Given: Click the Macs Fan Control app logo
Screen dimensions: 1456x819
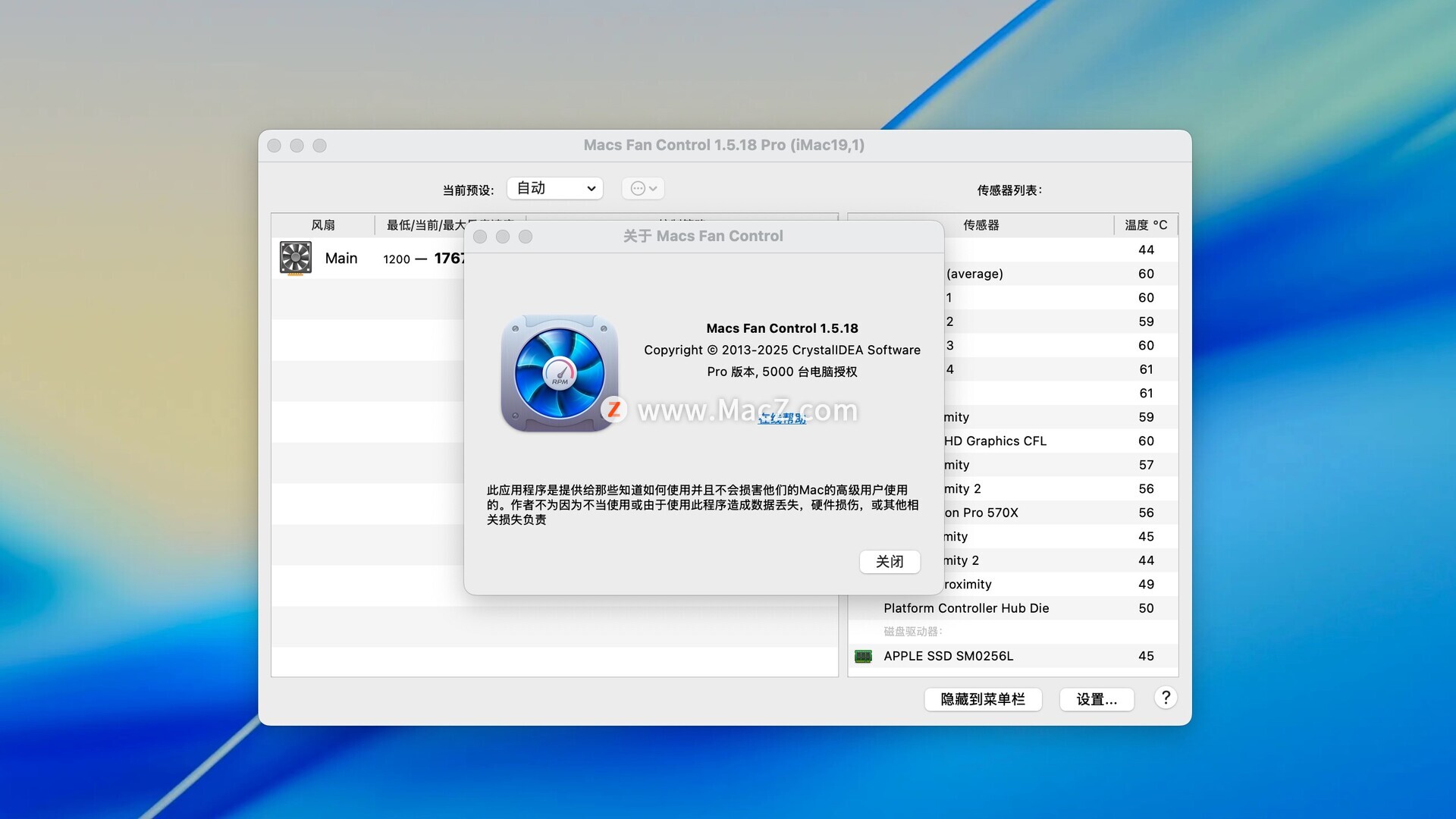Looking at the screenshot, I should click(559, 373).
